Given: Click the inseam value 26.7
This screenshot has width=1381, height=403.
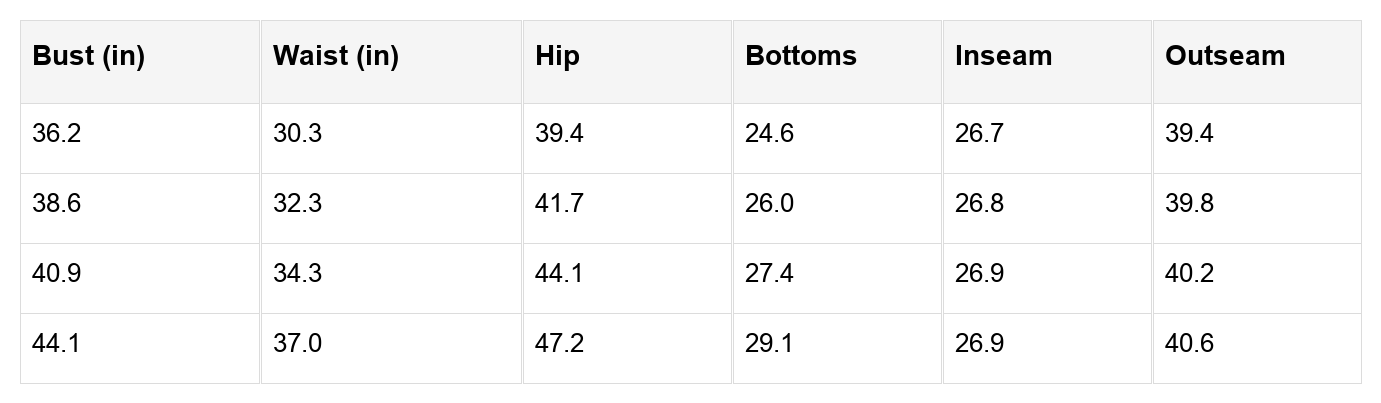Looking at the screenshot, I should [979, 134].
